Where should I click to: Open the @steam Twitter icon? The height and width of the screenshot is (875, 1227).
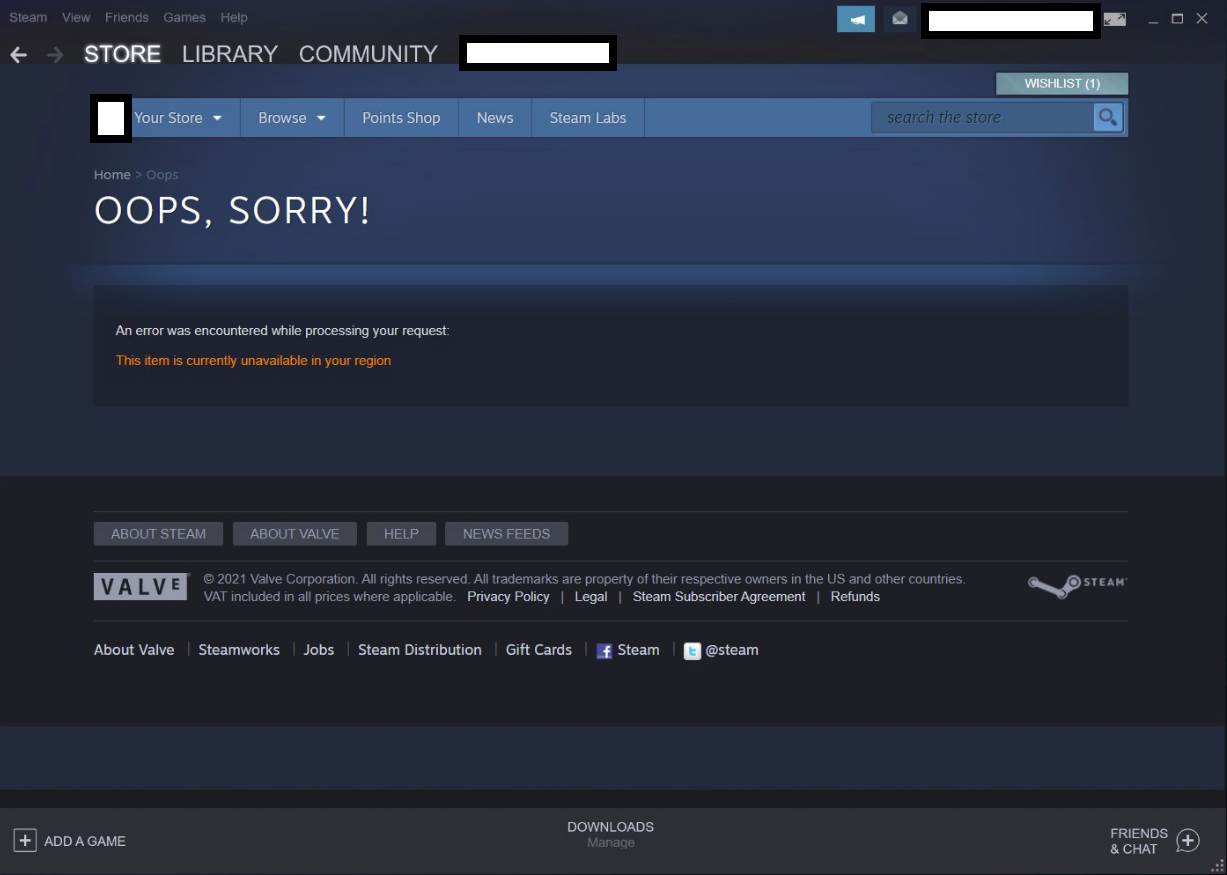point(692,650)
